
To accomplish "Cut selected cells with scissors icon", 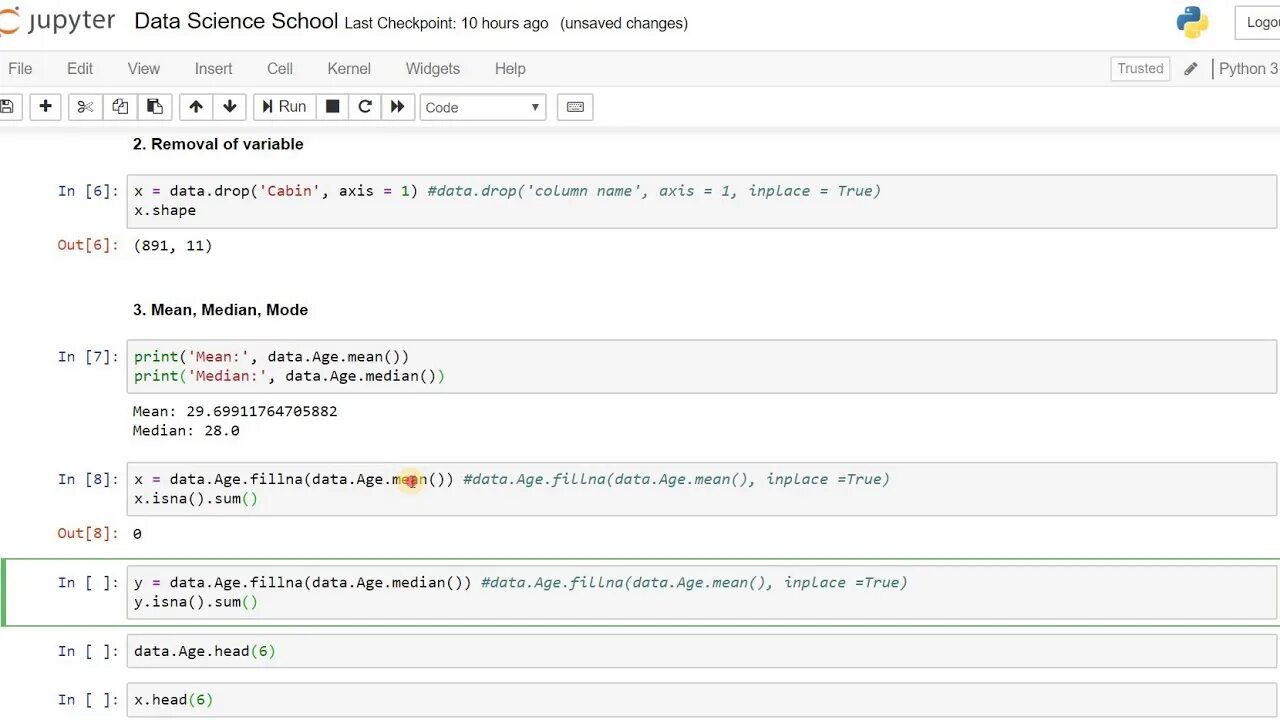I will (x=85, y=107).
